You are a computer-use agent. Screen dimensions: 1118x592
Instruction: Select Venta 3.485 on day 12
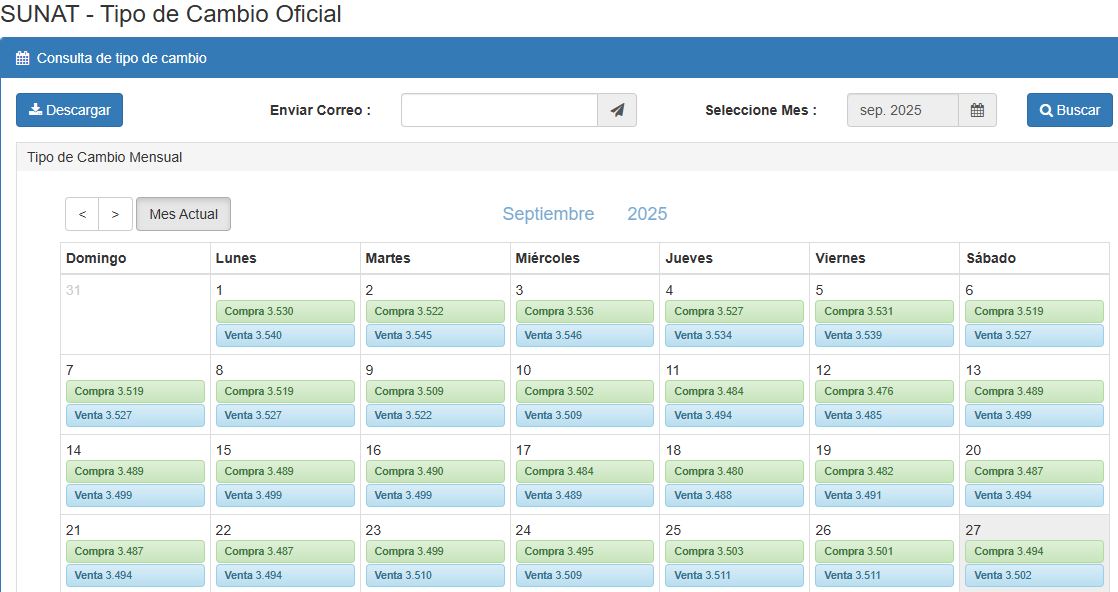click(884, 415)
